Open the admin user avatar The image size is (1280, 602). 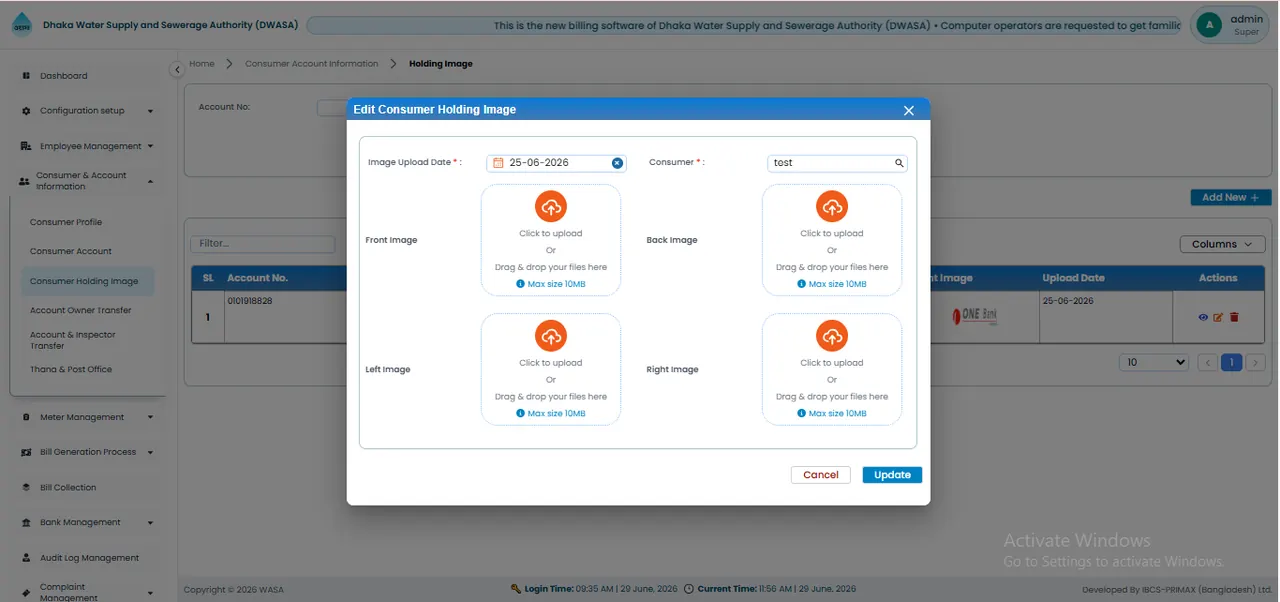[x=1209, y=25]
